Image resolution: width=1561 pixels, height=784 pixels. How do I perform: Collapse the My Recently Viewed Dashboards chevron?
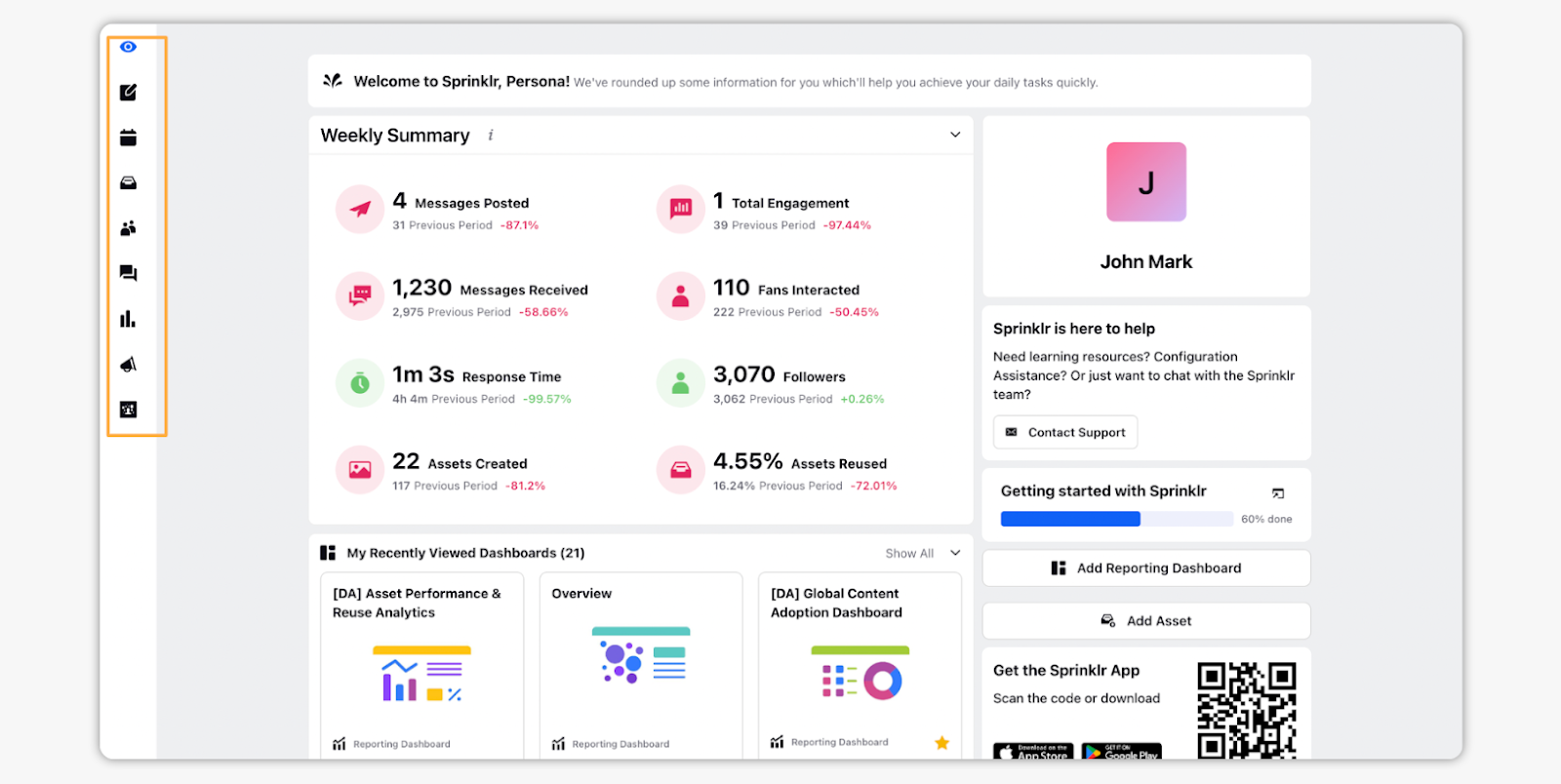tap(955, 553)
